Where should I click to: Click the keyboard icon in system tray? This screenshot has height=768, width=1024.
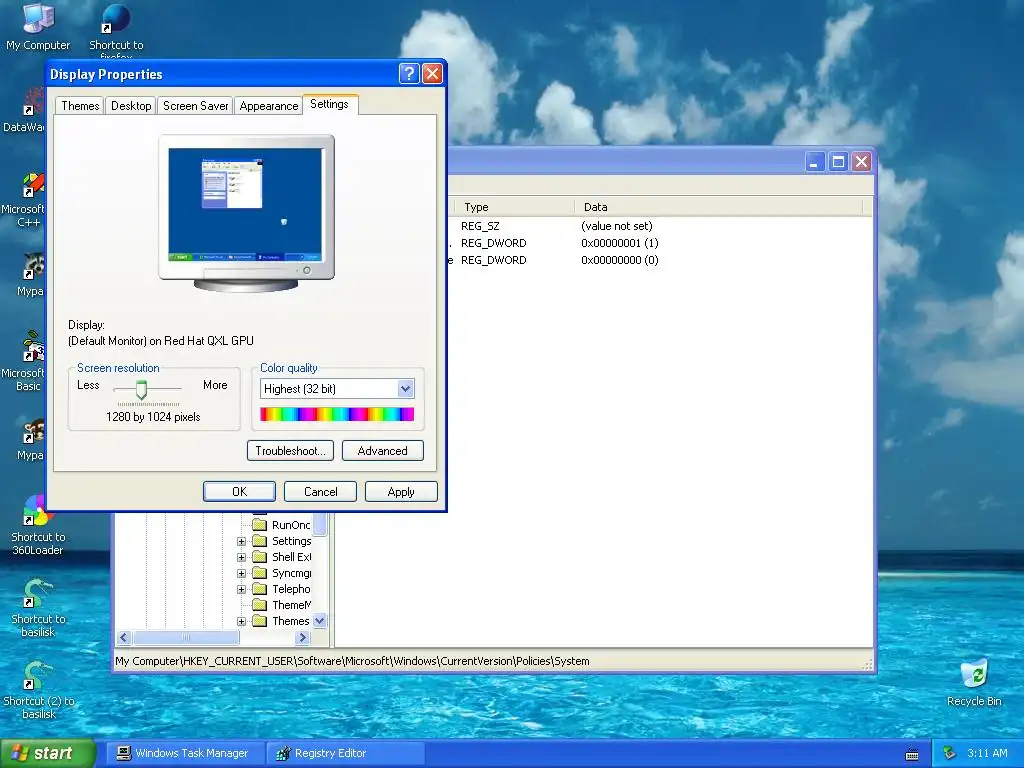tap(912, 755)
